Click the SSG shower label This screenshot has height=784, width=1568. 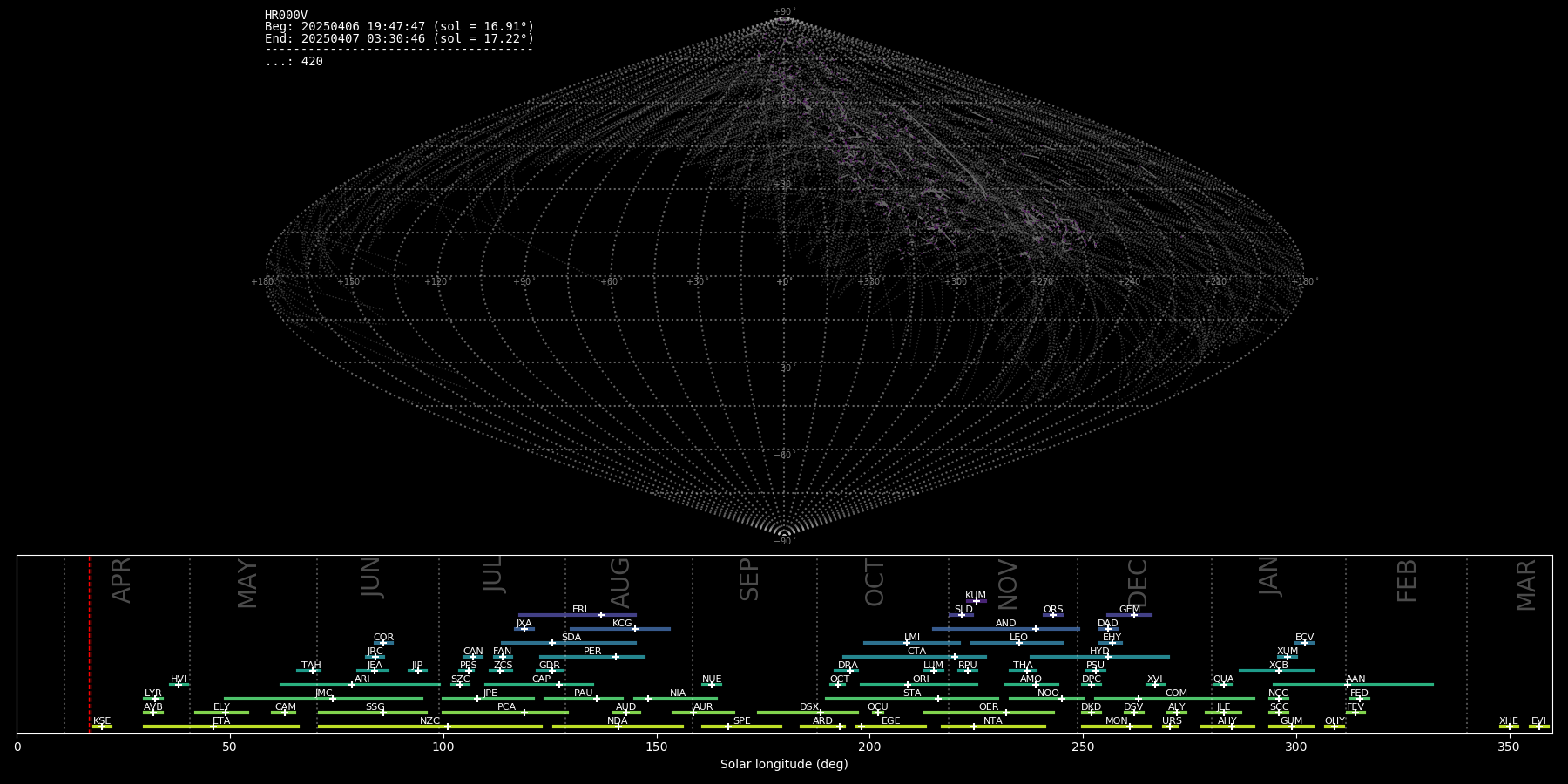coord(375,707)
